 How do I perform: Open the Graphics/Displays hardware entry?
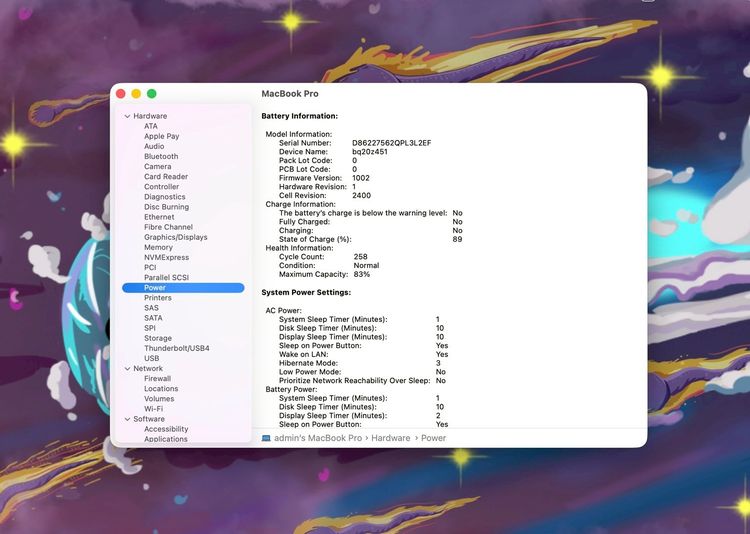coord(176,237)
